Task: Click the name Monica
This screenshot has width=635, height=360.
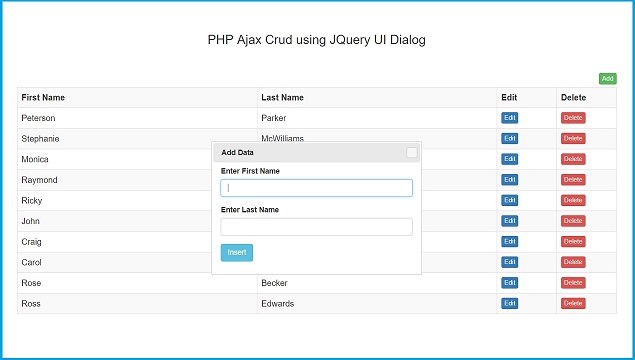Action: pyautogui.click(x=35, y=159)
